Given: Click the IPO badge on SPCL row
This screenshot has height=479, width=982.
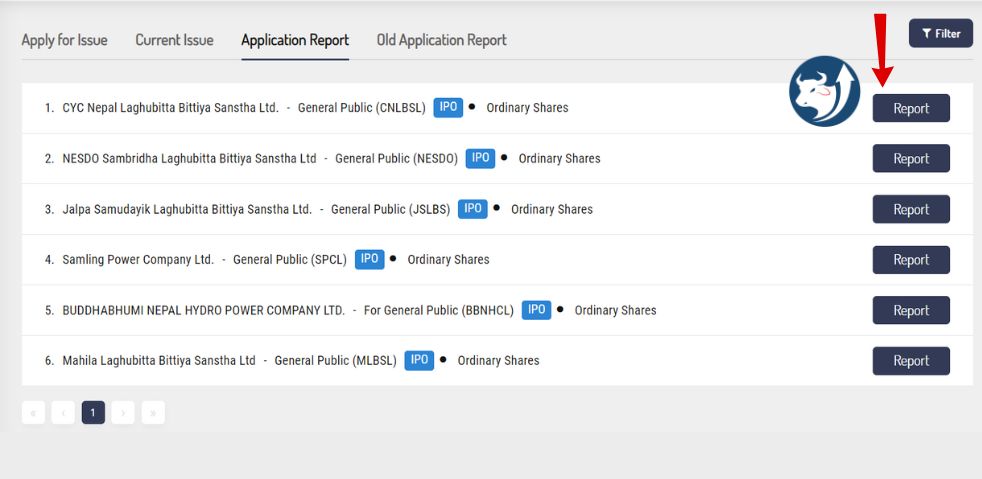Looking at the screenshot, I should [370, 259].
